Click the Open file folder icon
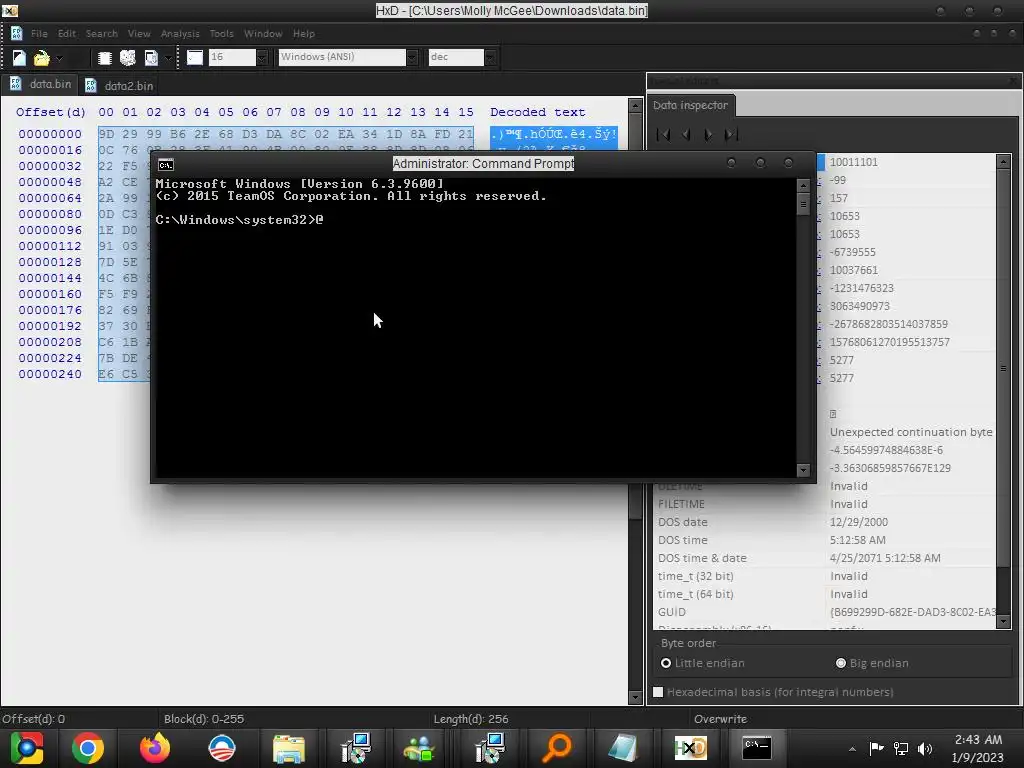Screen dimensions: 1024x768 pos(42,57)
